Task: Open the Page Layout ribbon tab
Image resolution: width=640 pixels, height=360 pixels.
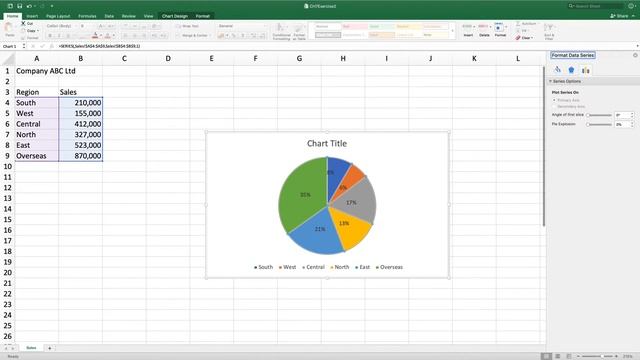Action: tap(58, 16)
